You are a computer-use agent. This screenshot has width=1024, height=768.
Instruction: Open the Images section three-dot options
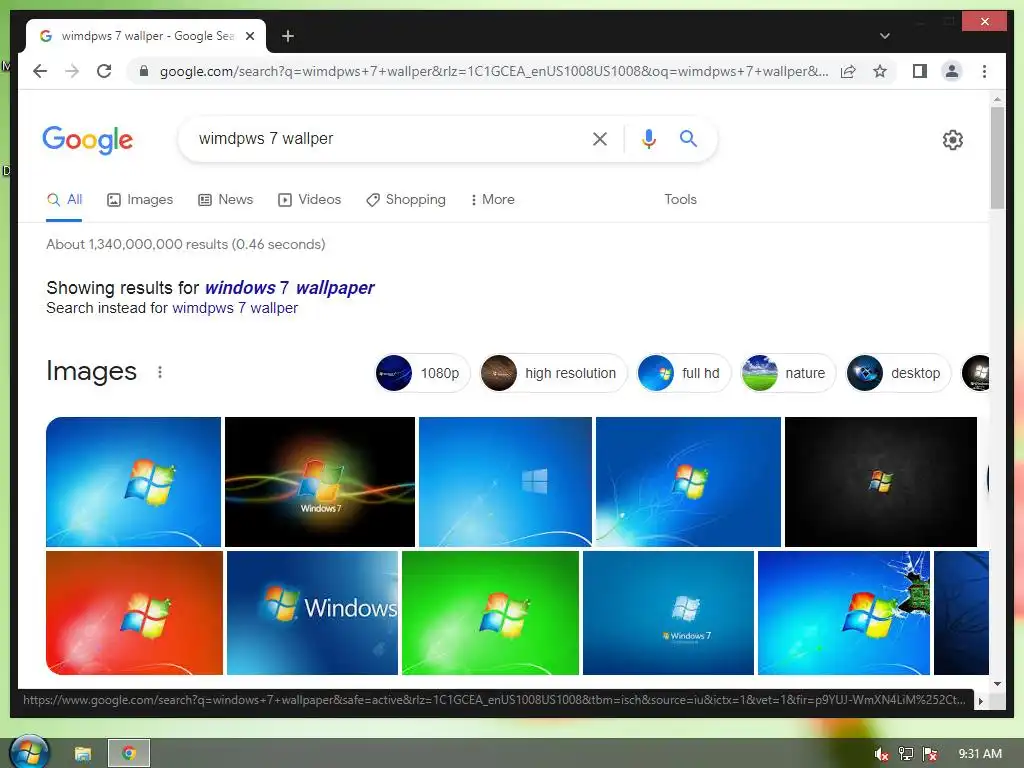coord(160,372)
